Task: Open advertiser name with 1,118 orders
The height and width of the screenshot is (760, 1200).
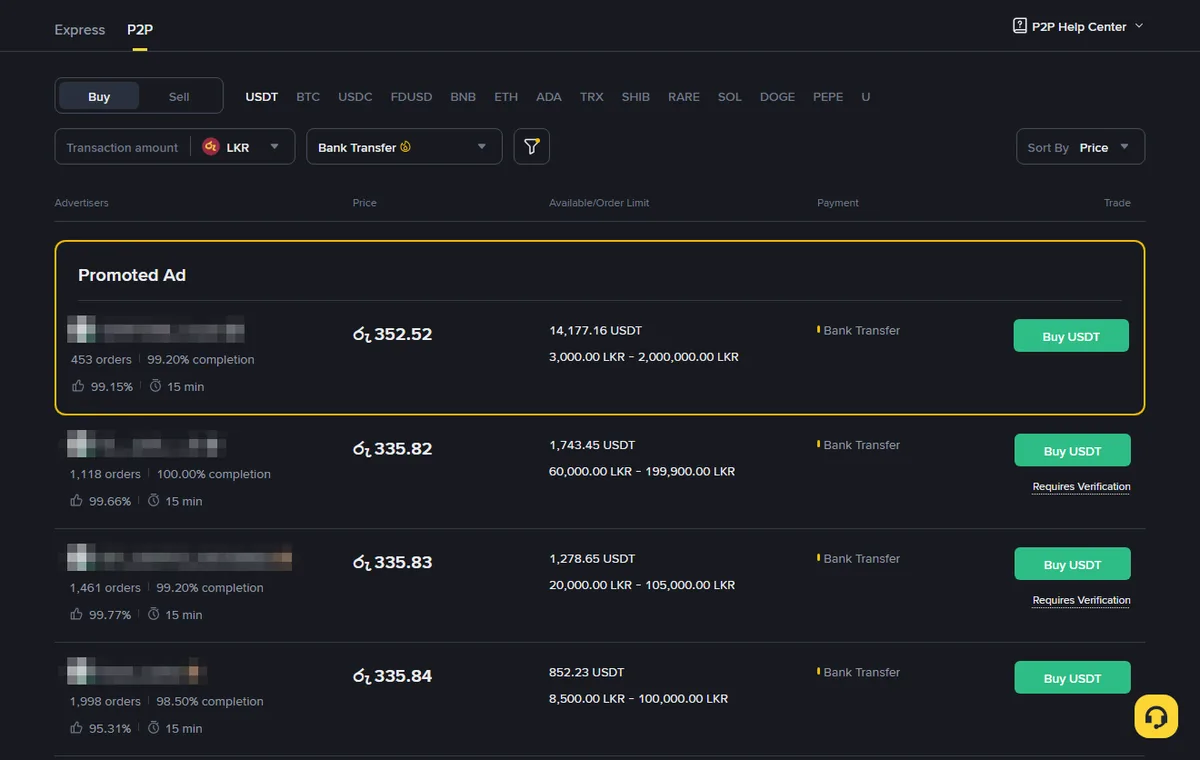Action: [147, 444]
